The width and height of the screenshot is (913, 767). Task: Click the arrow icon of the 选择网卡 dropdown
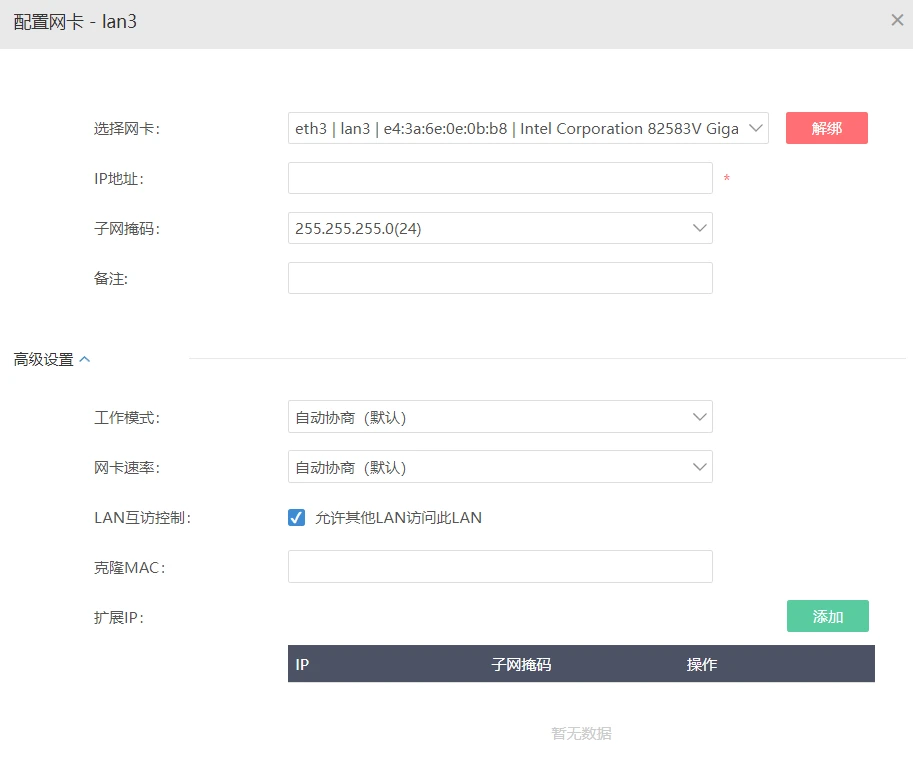pos(755,128)
